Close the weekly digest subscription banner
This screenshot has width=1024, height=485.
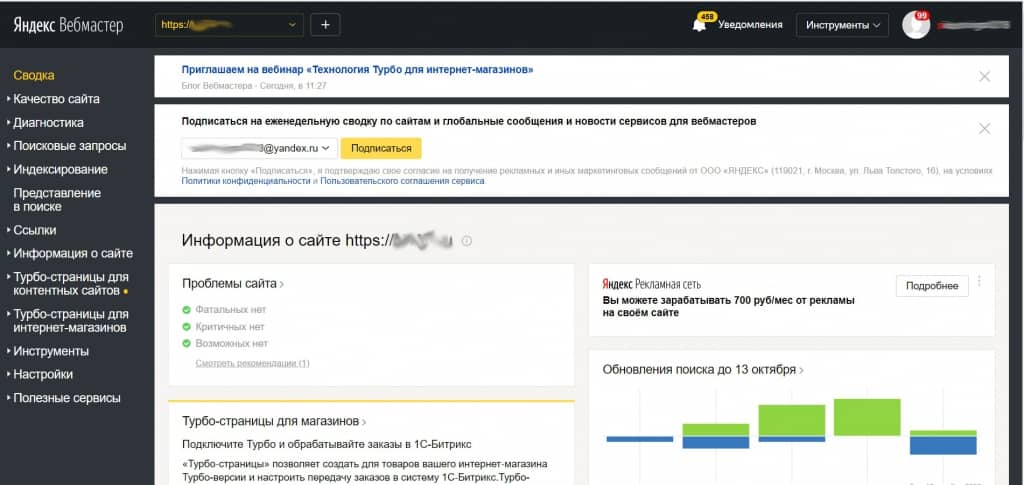coord(984,128)
